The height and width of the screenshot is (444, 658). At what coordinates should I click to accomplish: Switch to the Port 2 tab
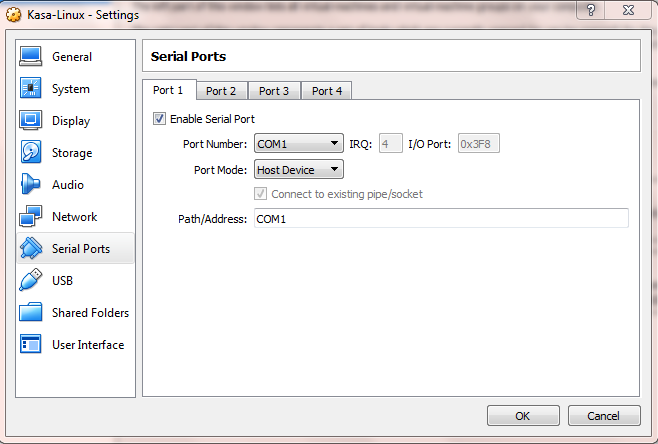point(221,91)
